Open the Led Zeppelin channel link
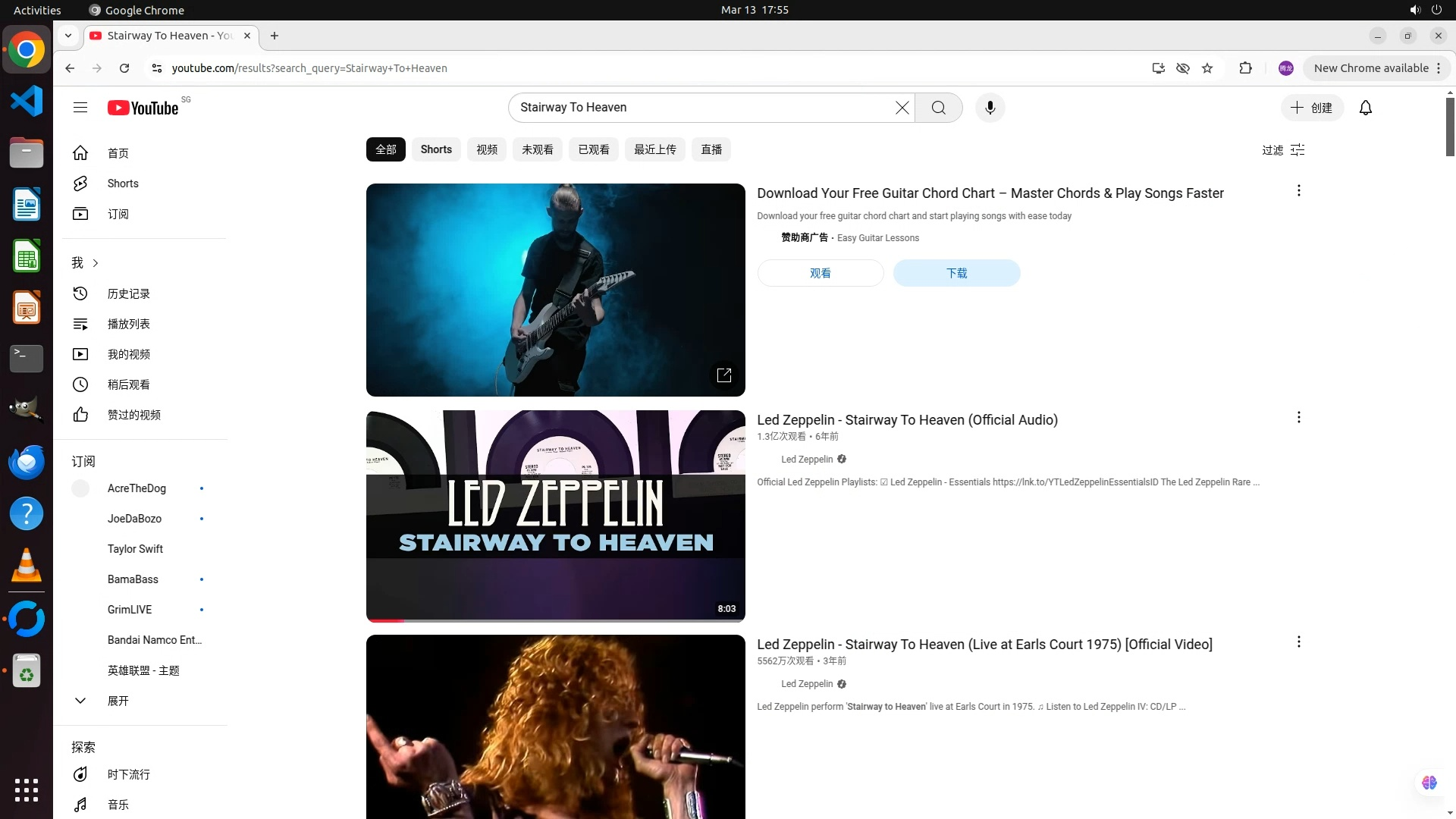Screen dimensions: 1456x819 pos(807,460)
